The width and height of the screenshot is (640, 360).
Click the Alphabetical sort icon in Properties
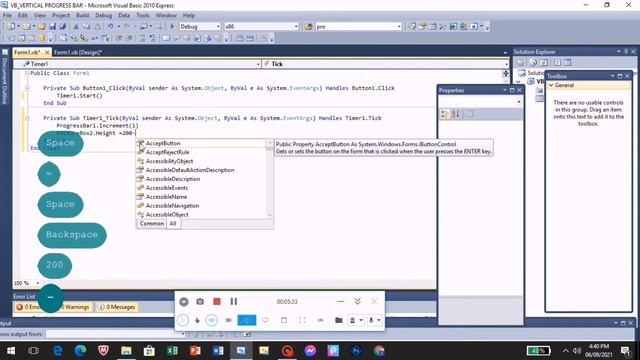tap(456, 114)
